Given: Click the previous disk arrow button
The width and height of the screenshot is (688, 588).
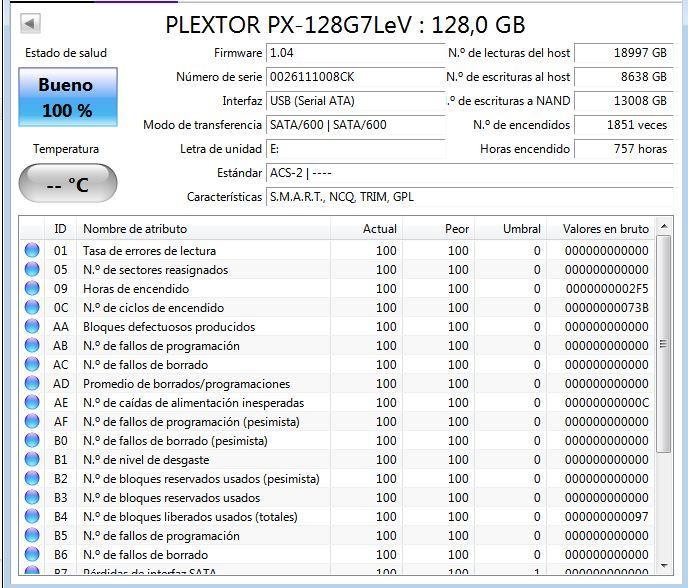Looking at the screenshot, I should 30,23.
